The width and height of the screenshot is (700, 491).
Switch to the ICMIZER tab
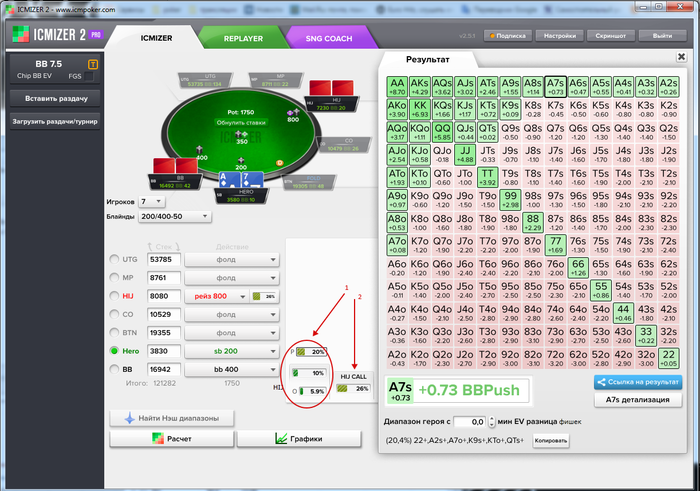coord(156,38)
